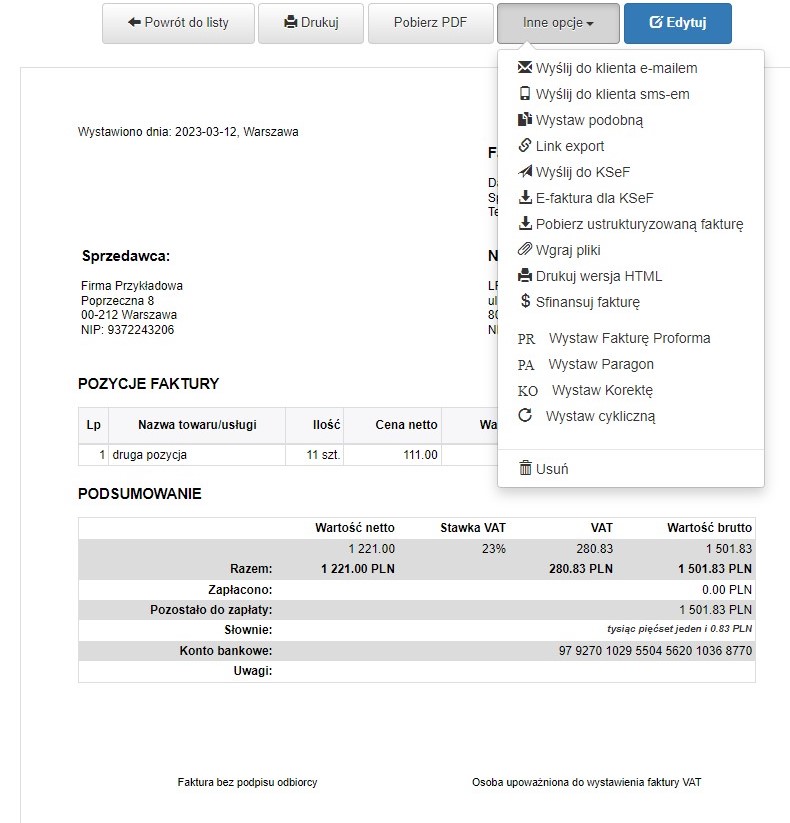The width and height of the screenshot is (790, 823).
Task: Go back with Powrót do listy button
Action: tap(178, 23)
